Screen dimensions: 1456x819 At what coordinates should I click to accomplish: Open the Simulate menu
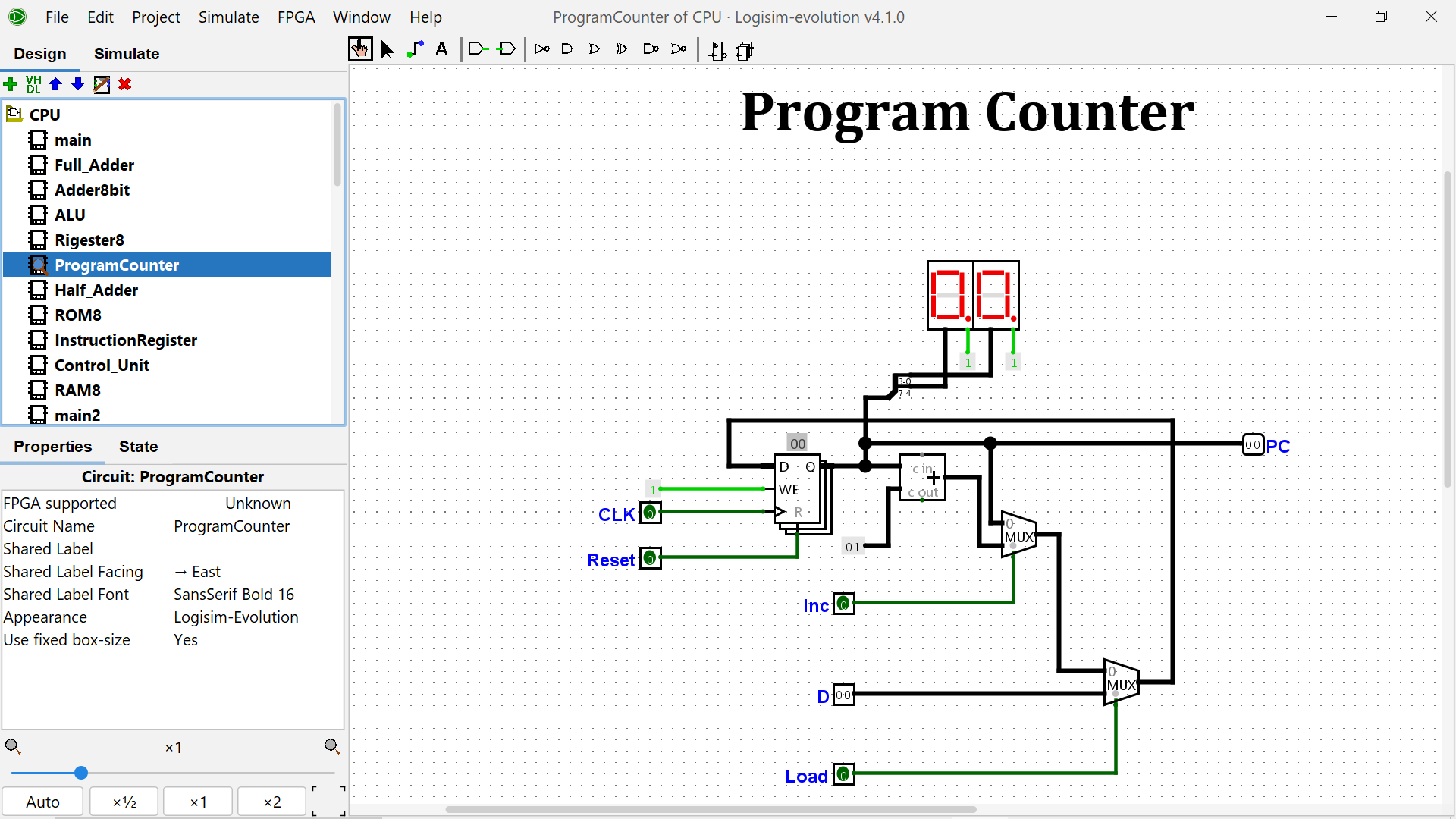(x=228, y=17)
